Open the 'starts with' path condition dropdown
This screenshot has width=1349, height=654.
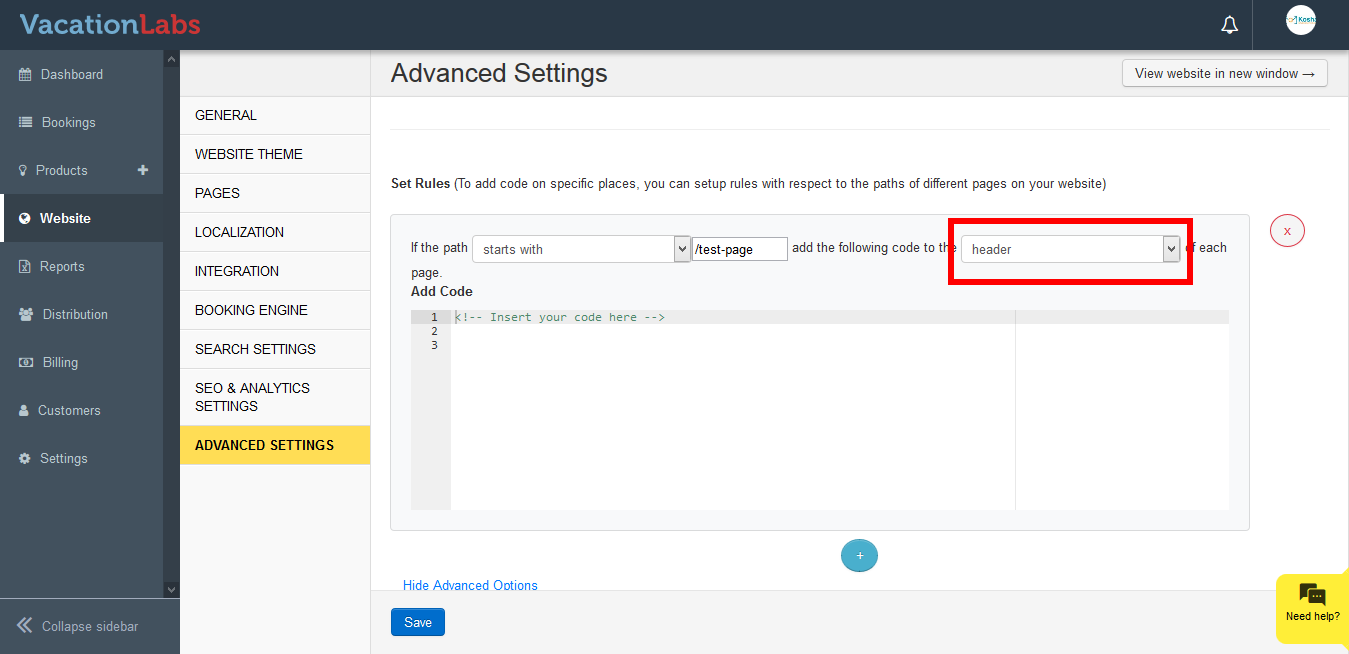[581, 249]
